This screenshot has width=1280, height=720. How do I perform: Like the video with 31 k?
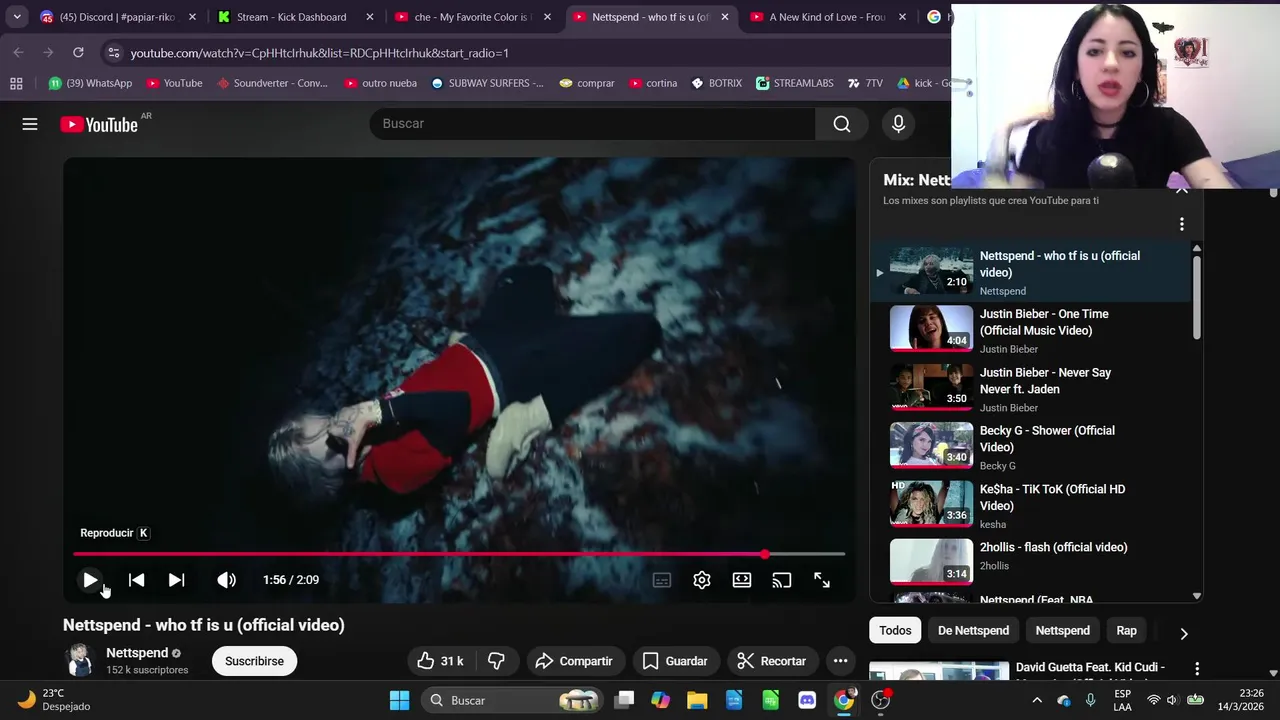tap(441, 661)
